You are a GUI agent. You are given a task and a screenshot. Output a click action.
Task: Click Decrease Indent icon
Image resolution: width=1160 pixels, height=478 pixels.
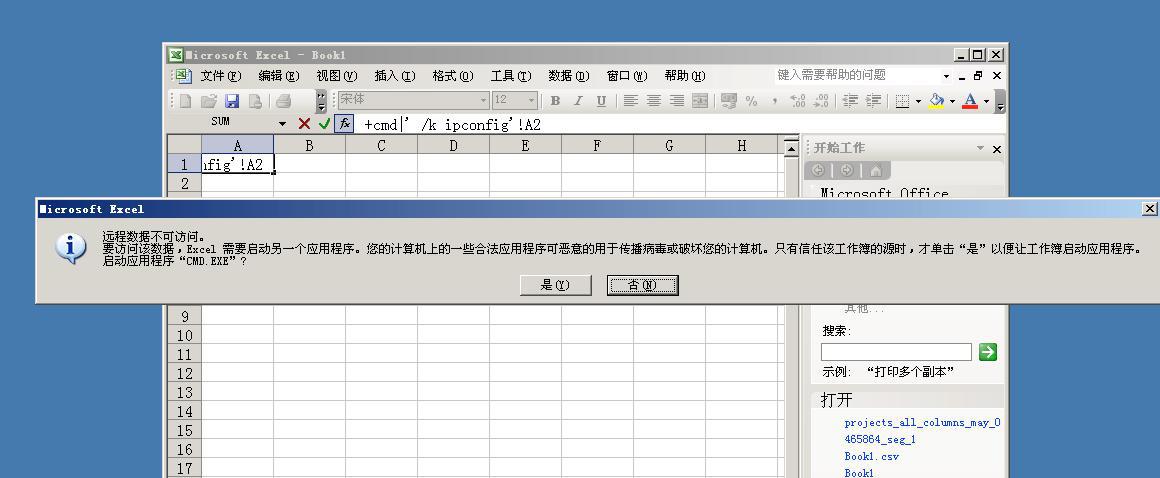click(x=851, y=101)
